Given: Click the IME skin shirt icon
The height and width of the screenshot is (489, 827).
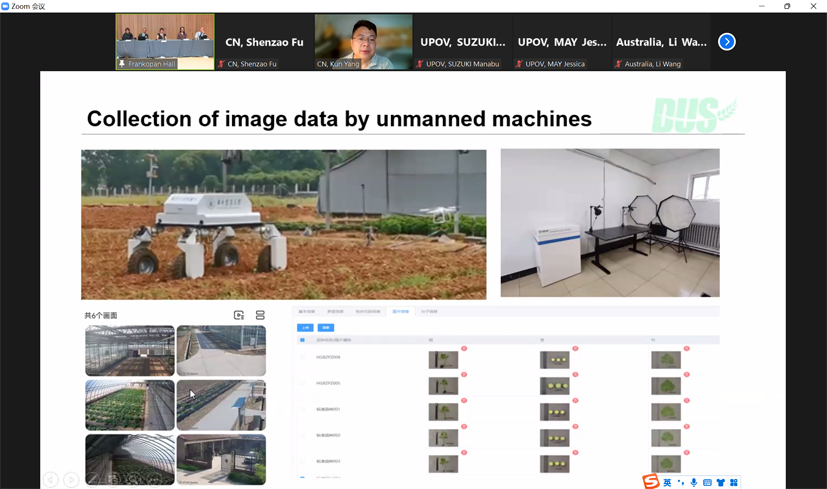Looking at the screenshot, I should point(720,482).
